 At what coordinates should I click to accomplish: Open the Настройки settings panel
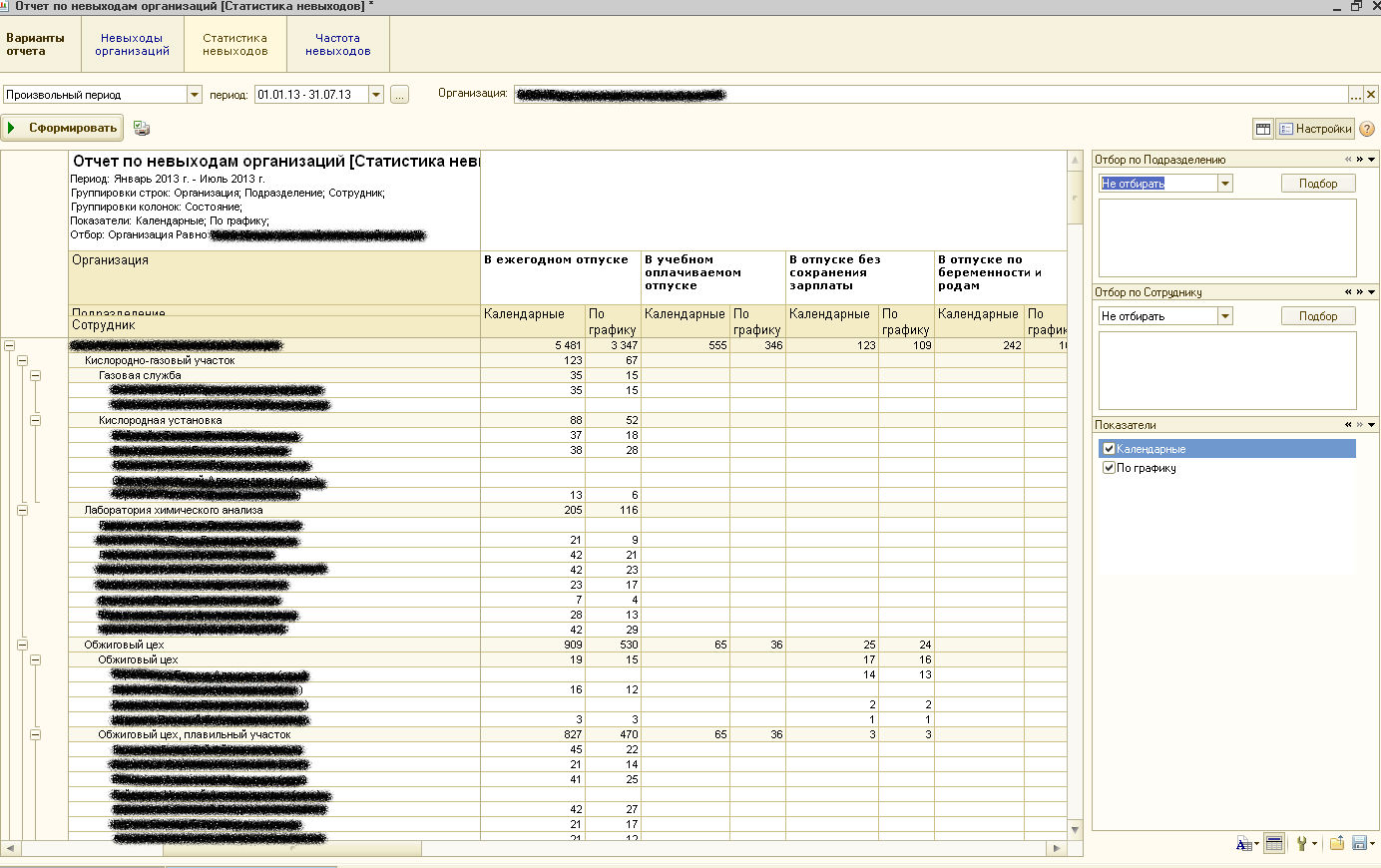point(1315,129)
